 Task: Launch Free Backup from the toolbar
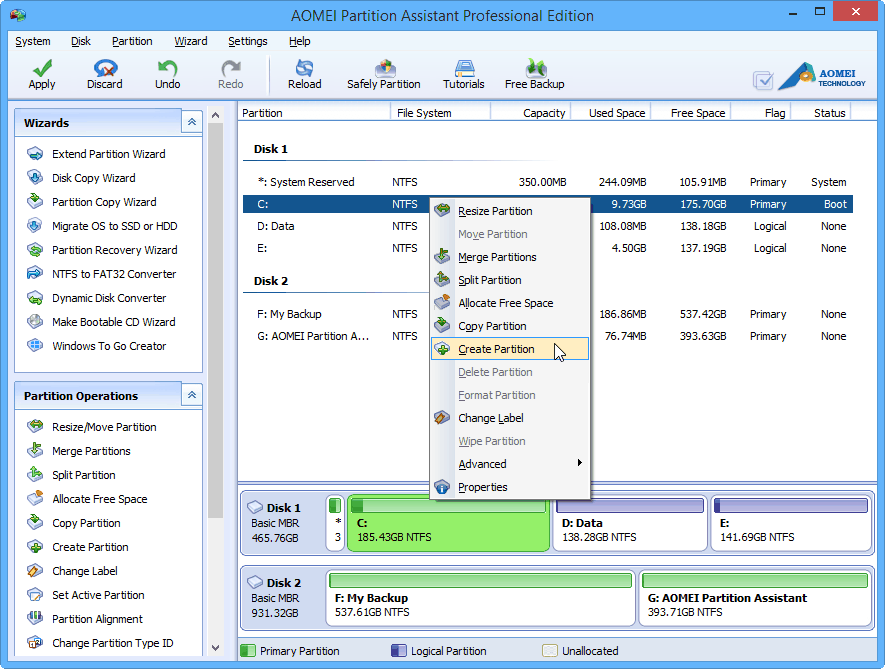[534, 74]
